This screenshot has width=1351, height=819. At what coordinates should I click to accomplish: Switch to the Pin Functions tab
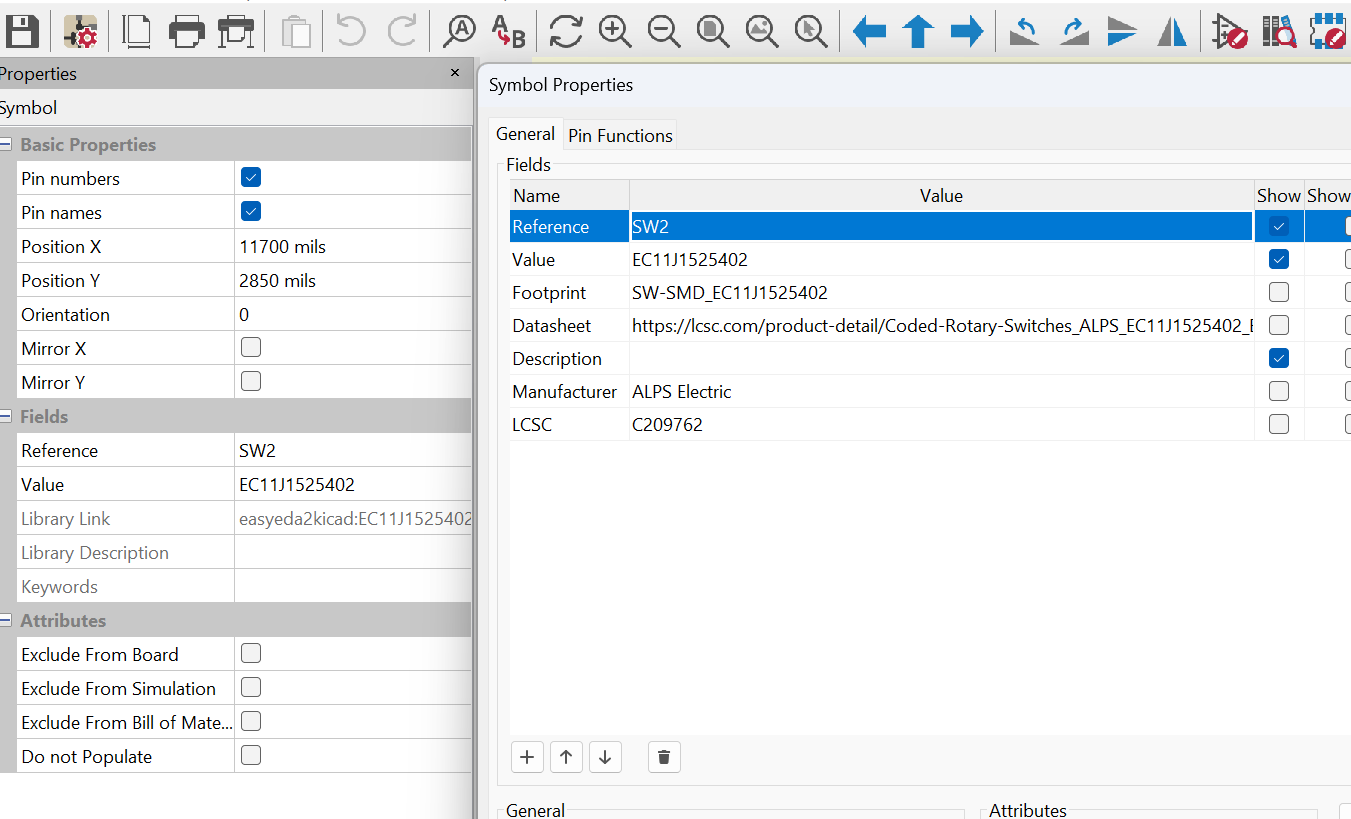620,135
